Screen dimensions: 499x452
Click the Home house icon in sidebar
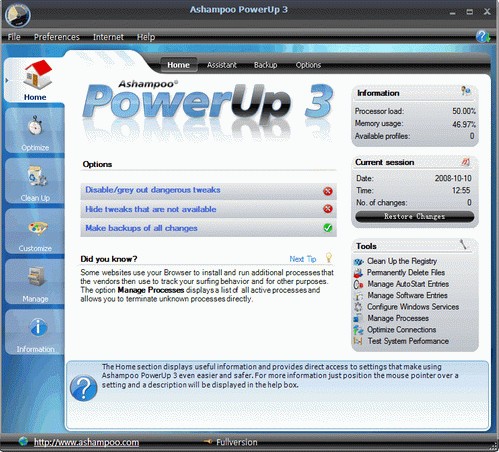[x=37, y=75]
